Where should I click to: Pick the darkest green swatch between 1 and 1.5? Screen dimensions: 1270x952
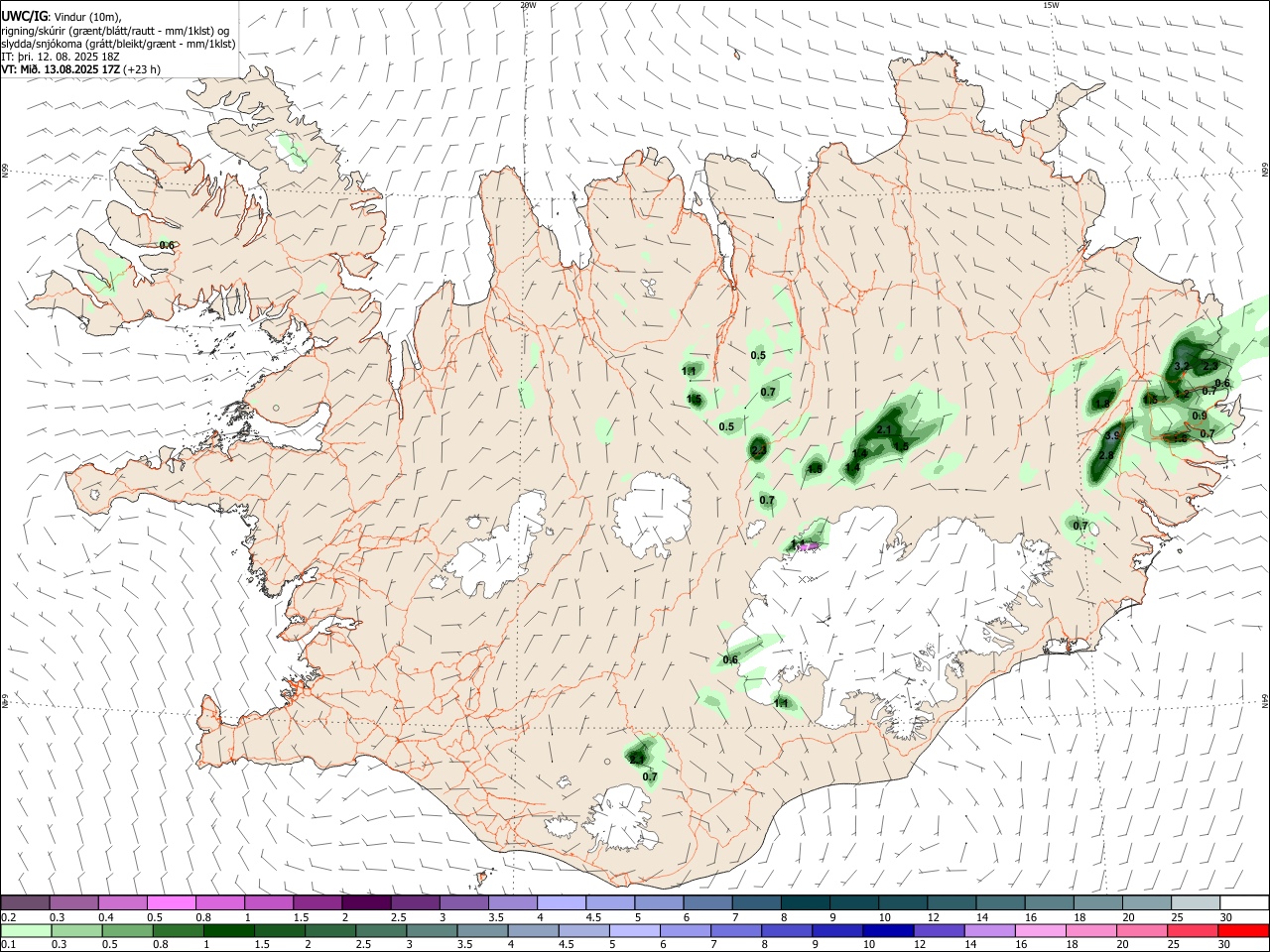coord(229,930)
